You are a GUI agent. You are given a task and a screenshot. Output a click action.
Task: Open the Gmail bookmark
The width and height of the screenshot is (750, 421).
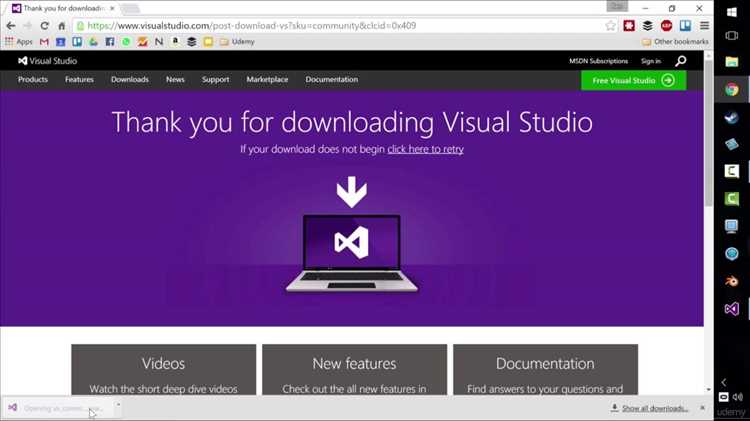pyautogui.click(x=44, y=42)
